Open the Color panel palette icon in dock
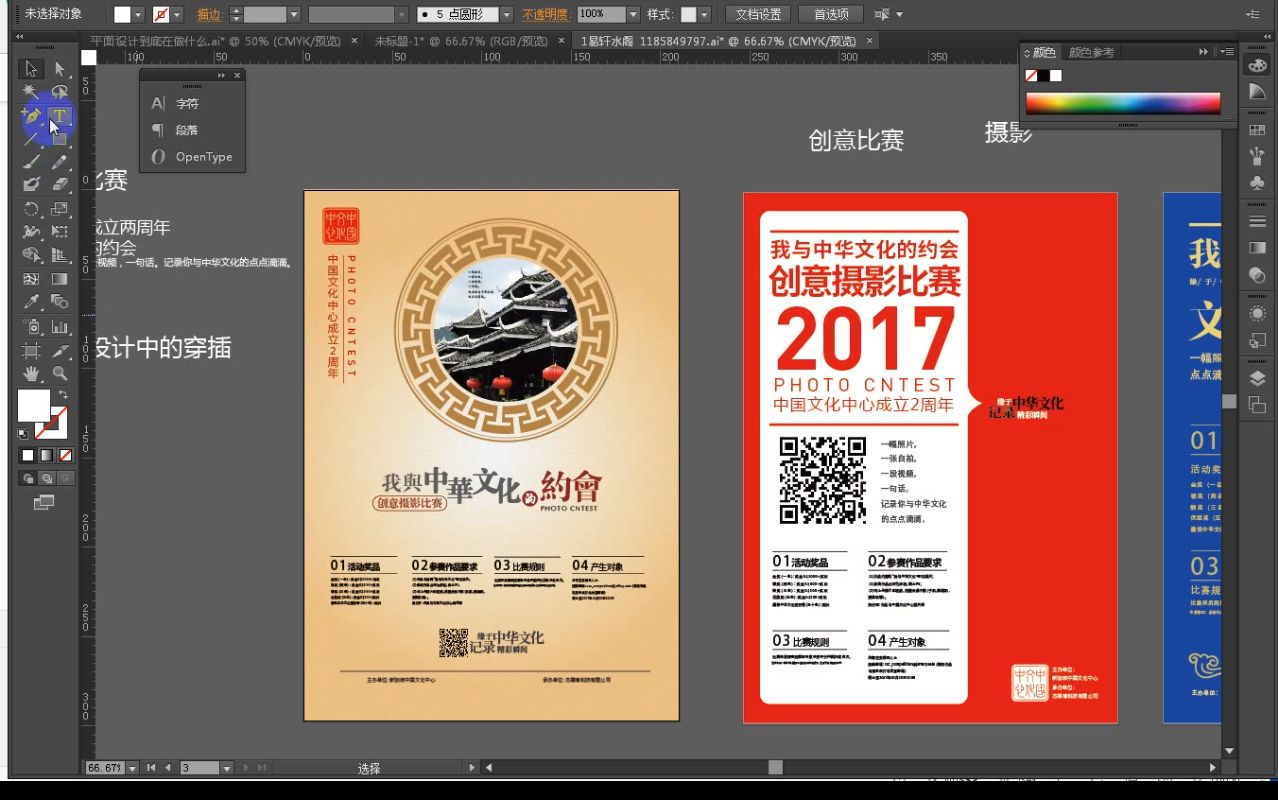 [1257, 66]
